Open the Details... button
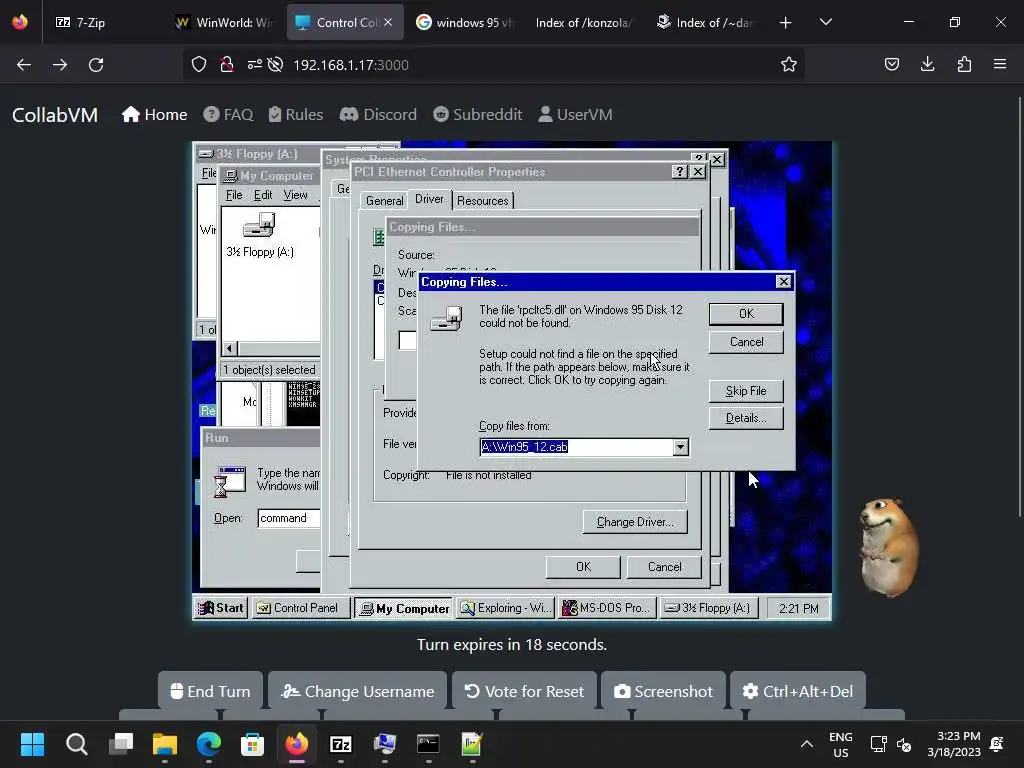This screenshot has width=1024, height=768. click(746, 418)
